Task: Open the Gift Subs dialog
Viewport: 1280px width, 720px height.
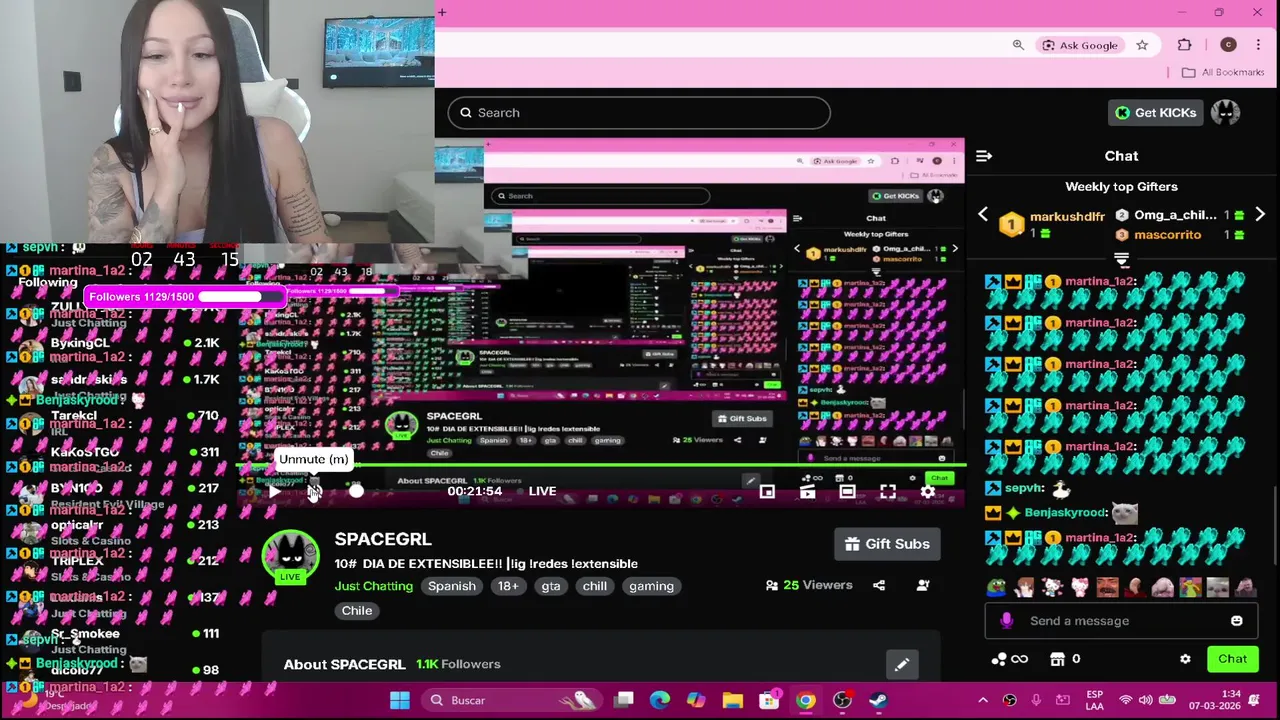Action: 887,544
